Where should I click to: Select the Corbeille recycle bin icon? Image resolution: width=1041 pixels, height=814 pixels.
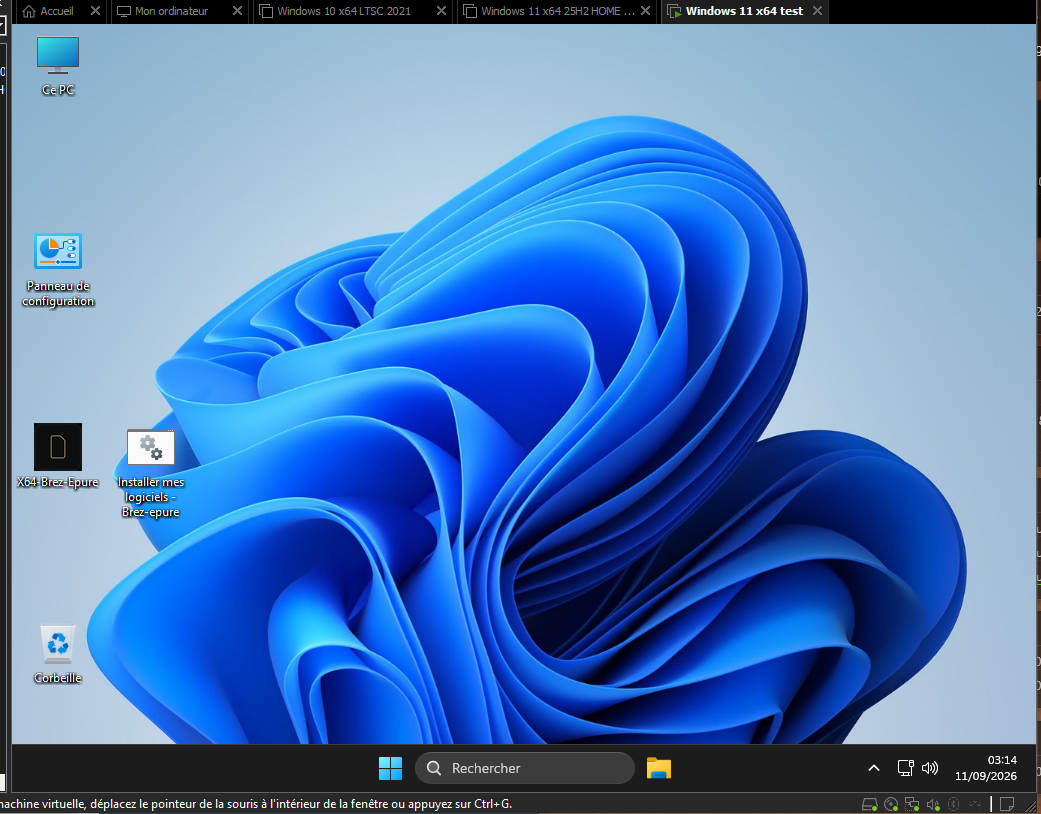(x=58, y=655)
